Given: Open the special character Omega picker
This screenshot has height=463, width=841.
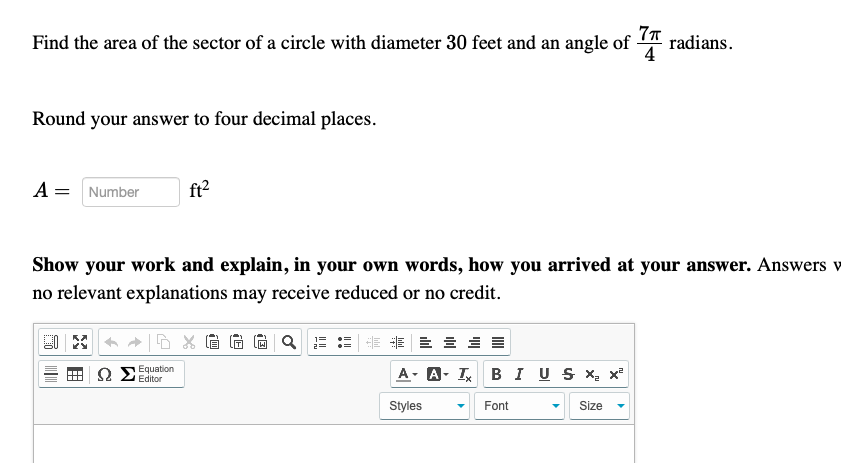Looking at the screenshot, I should click(104, 374).
